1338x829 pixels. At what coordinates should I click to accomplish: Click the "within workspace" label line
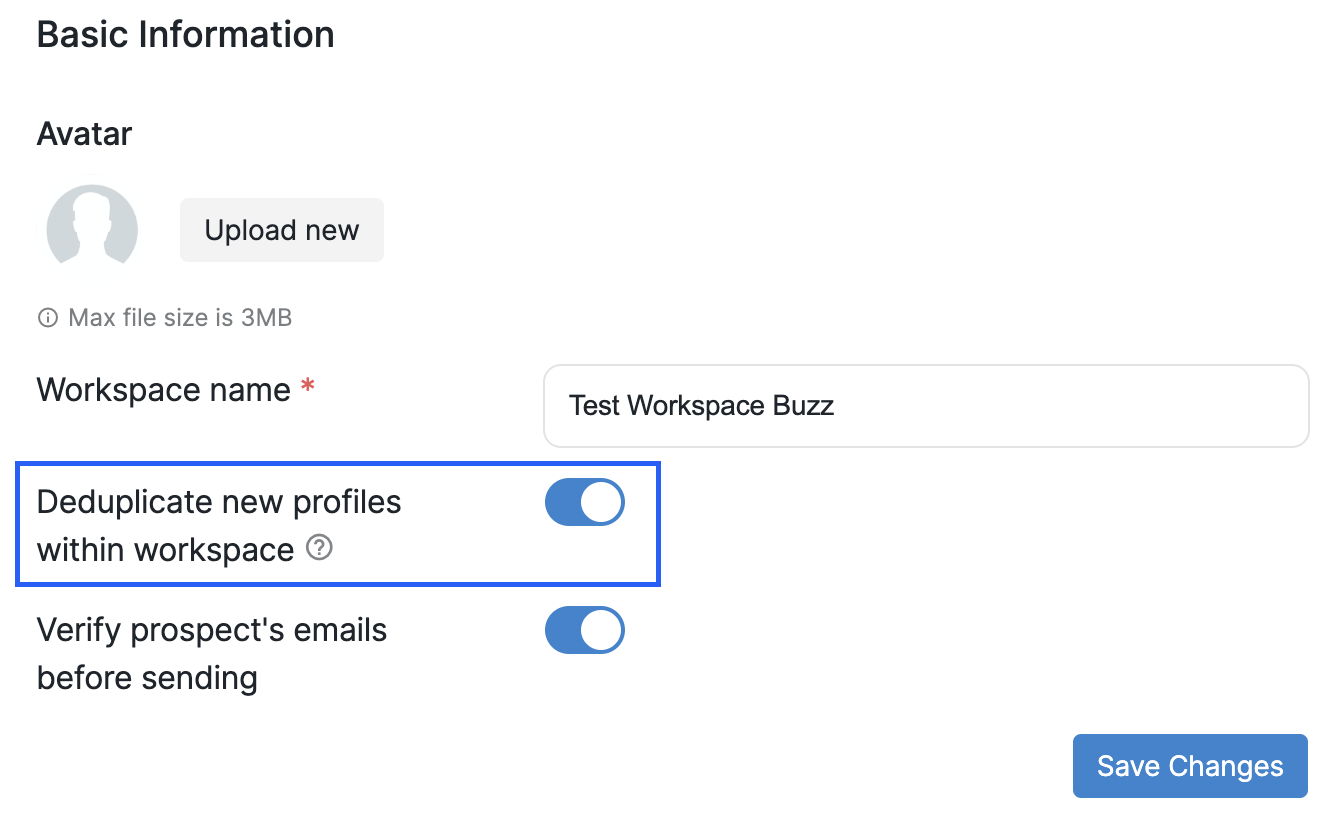(x=165, y=550)
